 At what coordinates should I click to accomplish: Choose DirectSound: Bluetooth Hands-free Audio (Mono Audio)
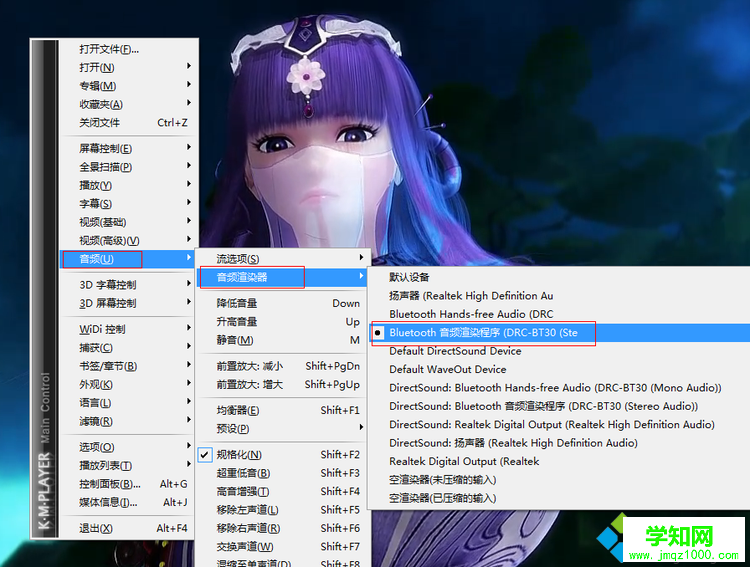(560, 388)
